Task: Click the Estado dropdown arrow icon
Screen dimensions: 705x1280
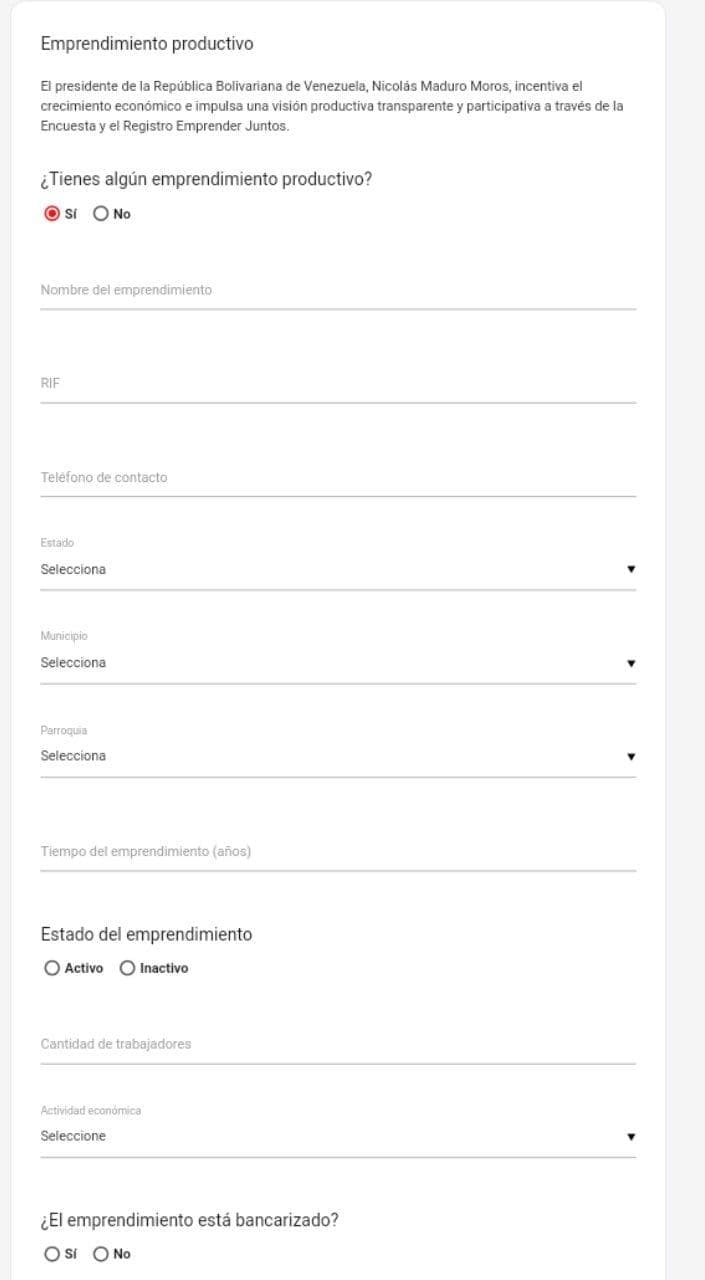Action: coord(631,569)
